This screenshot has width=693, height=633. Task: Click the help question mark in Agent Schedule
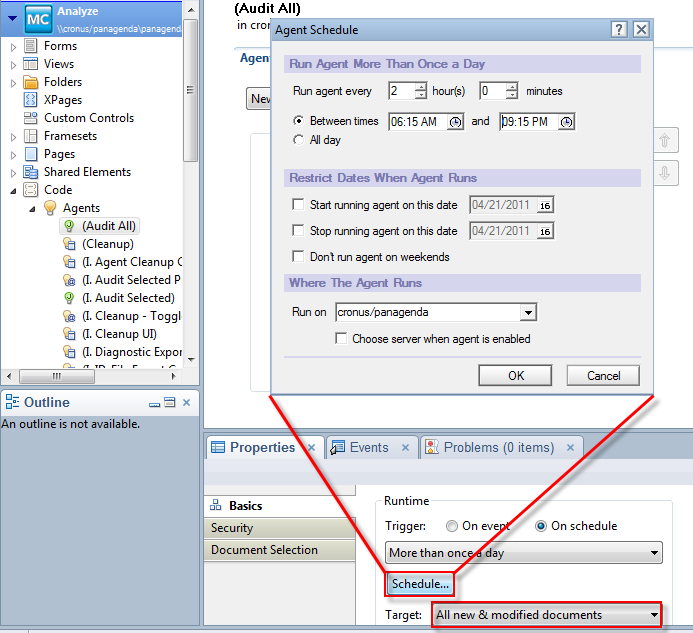620,30
